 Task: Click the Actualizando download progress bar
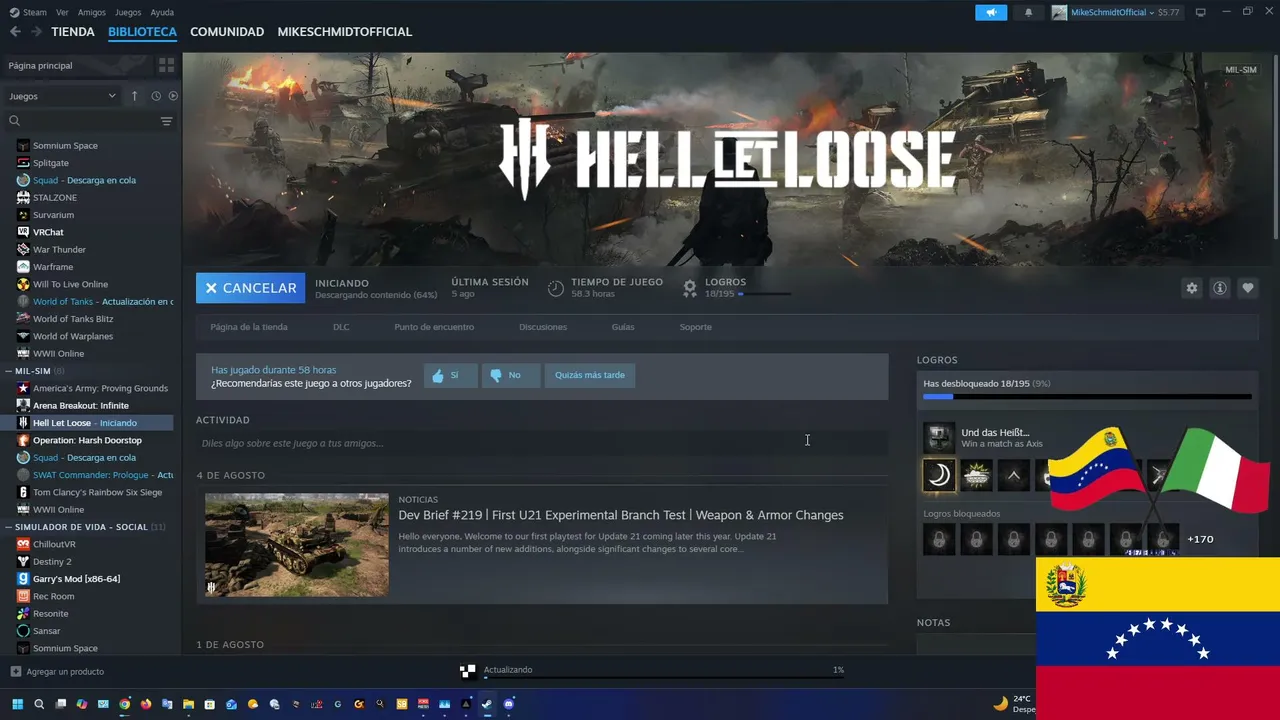click(x=664, y=678)
